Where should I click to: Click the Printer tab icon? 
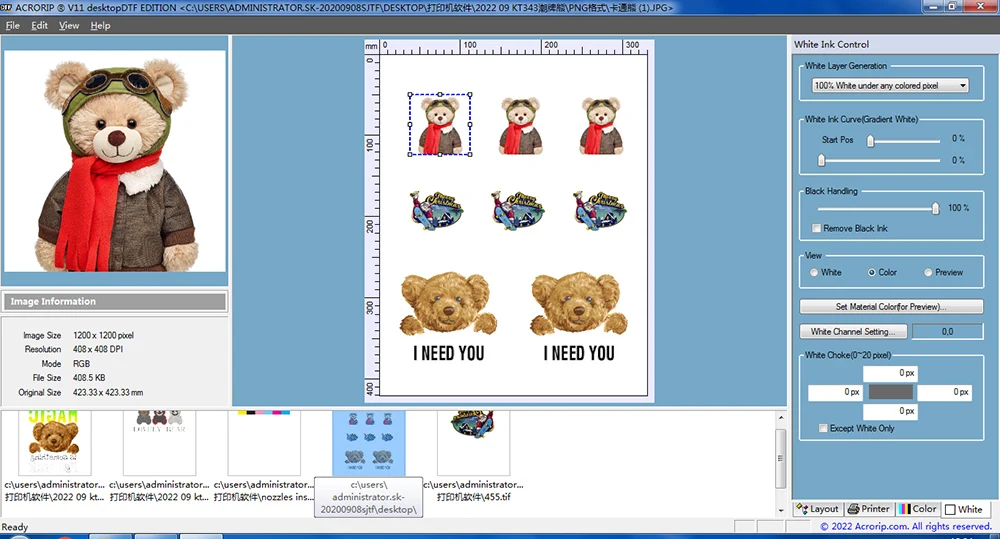(x=853, y=509)
